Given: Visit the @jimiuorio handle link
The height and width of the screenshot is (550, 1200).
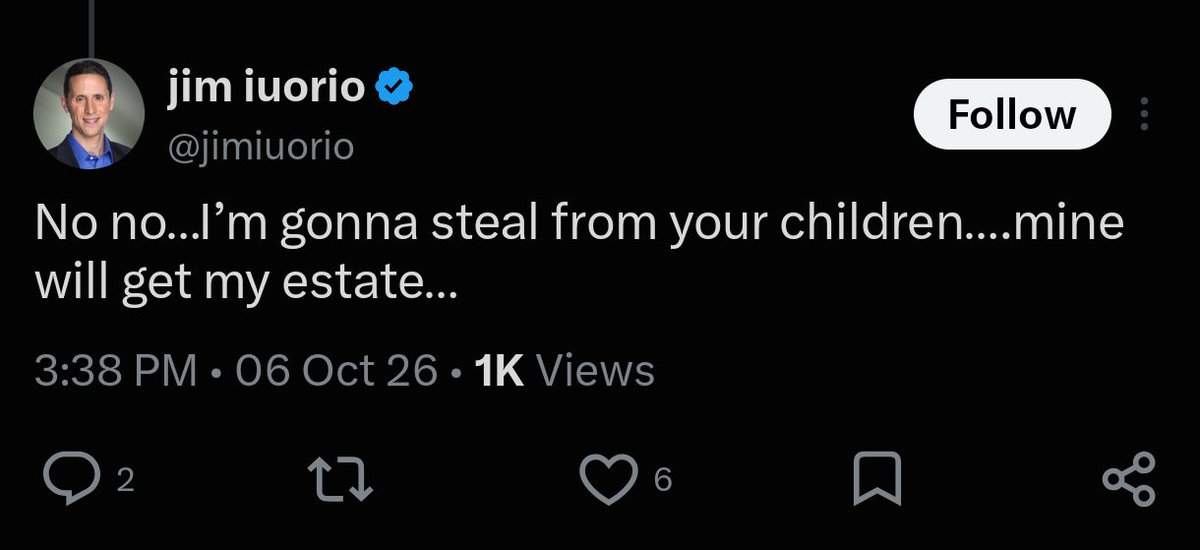Looking at the screenshot, I should point(259,147).
